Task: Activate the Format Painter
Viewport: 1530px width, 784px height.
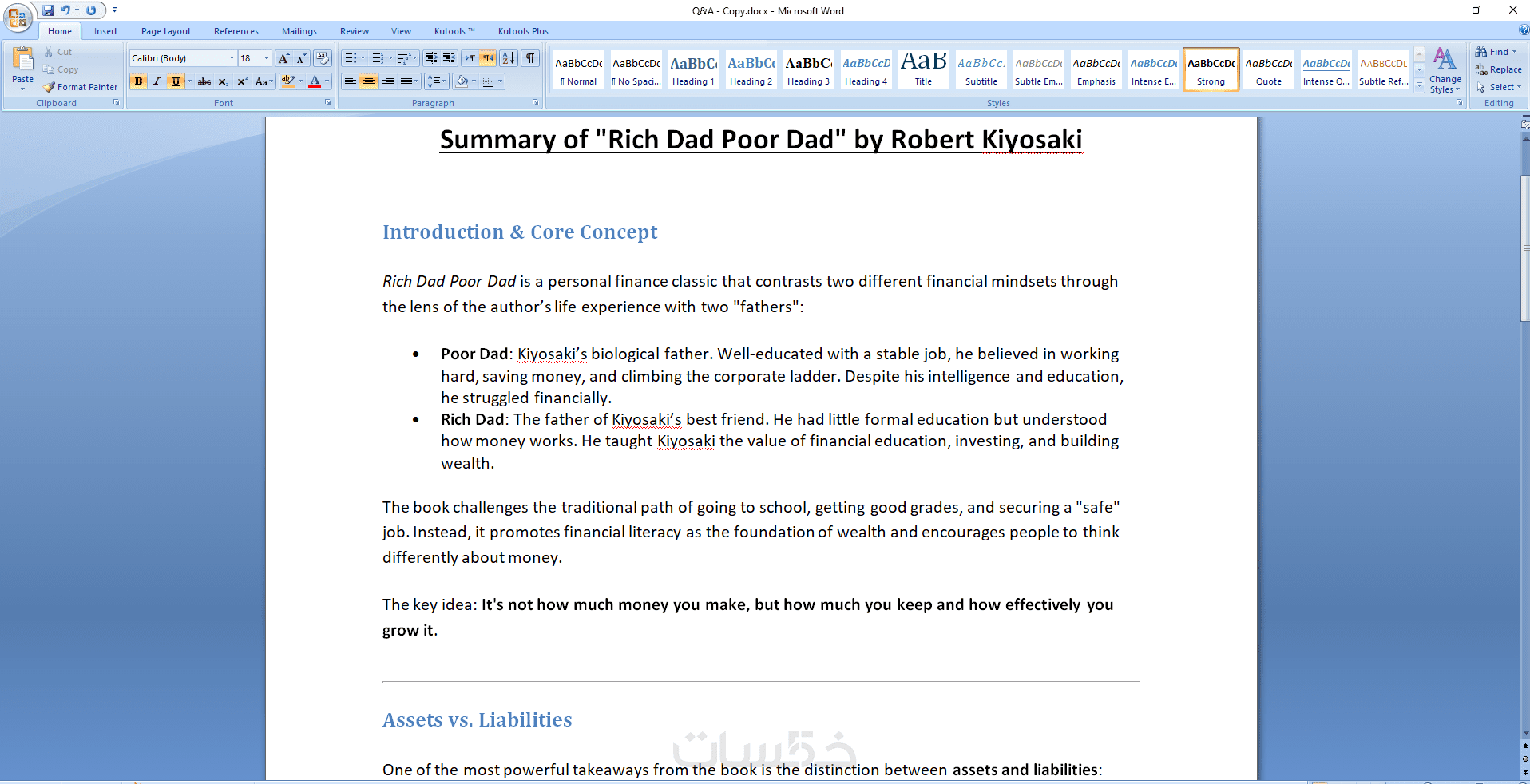Action: [x=81, y=87]
